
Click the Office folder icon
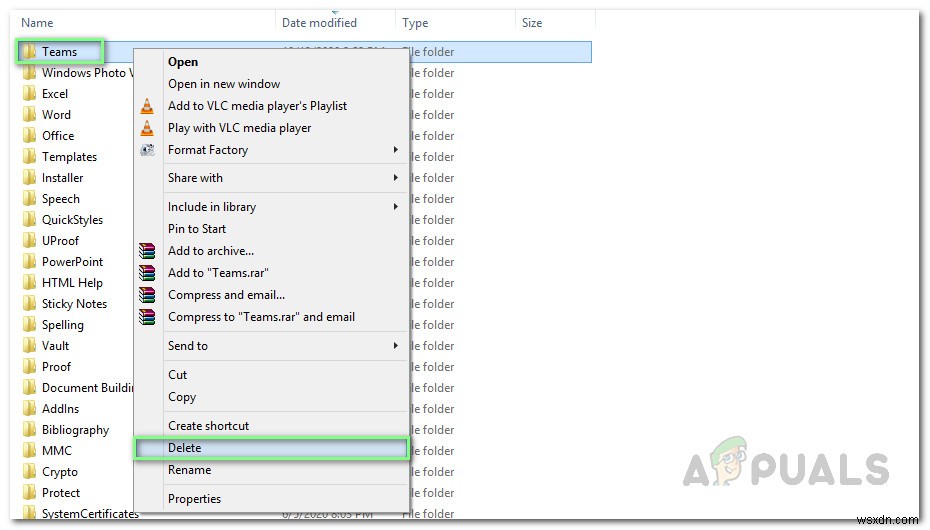coord(29,136)
